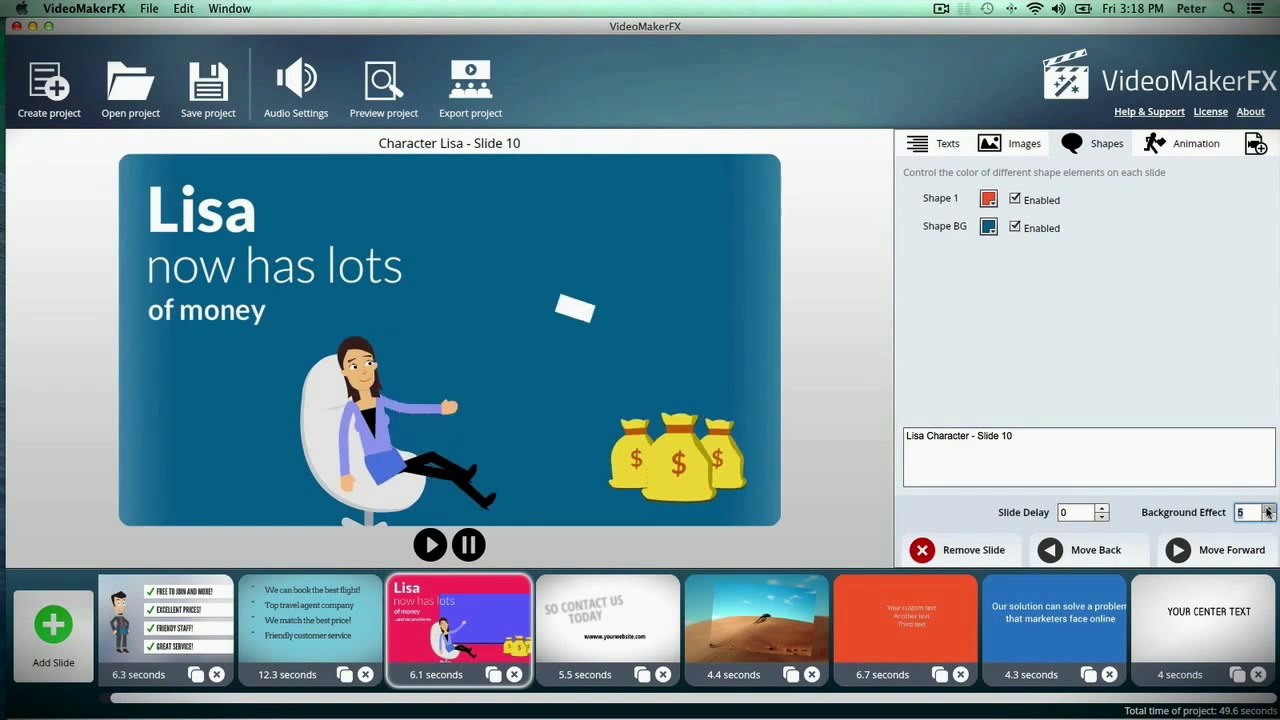Duplicate the 6.7 seconds slide
1280x720 pixels.
[x=941, y=675]
